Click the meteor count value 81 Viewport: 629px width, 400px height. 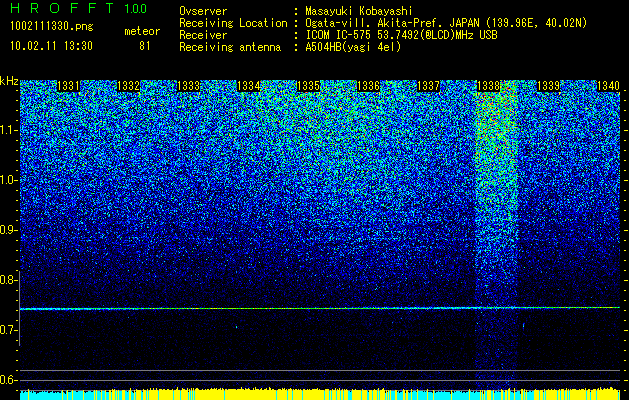145,46
